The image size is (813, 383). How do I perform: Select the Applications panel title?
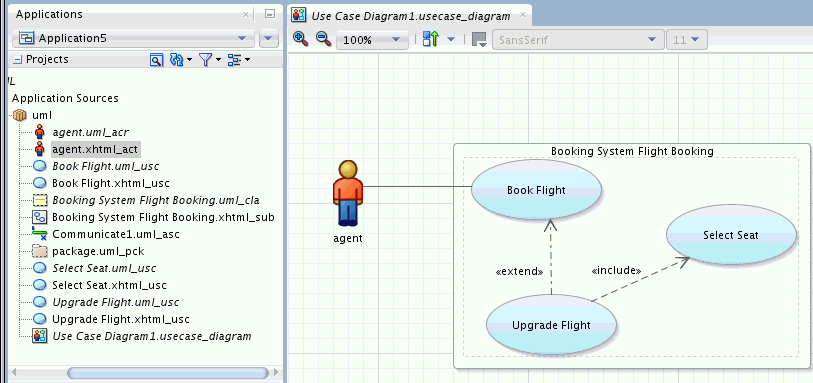pyautogui.click(x=49, y=14)
